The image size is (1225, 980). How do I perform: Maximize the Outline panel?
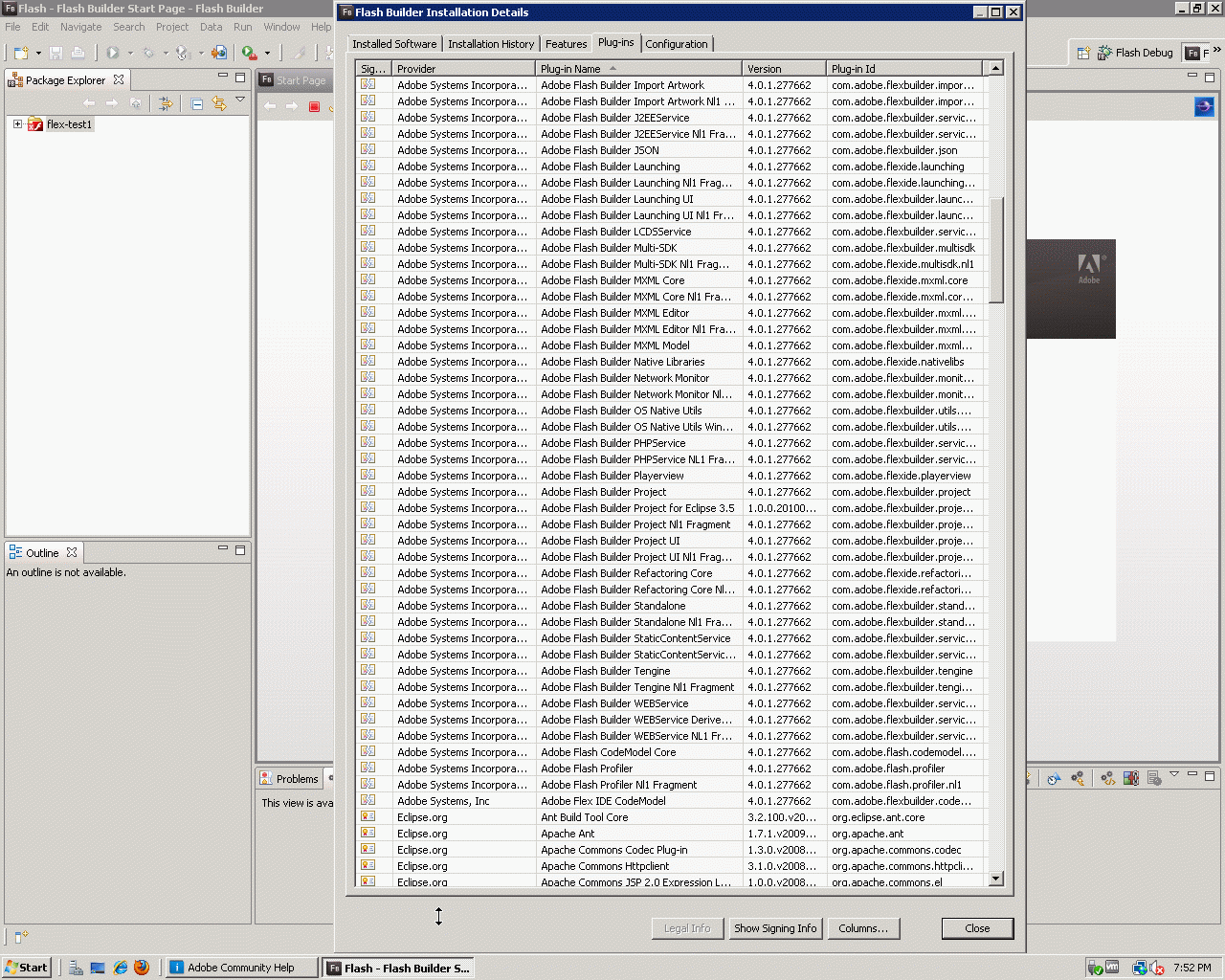point(240,550)
